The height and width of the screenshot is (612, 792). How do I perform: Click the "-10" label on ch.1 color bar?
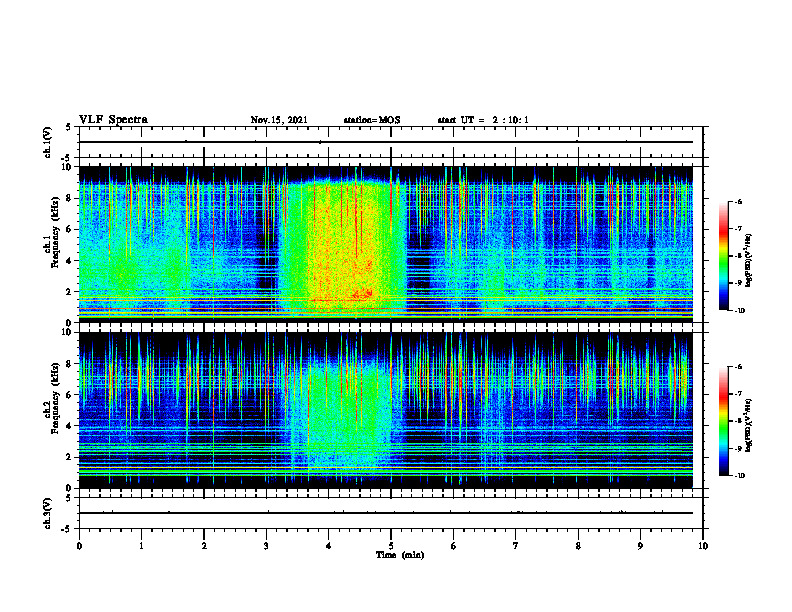point(739,310)
